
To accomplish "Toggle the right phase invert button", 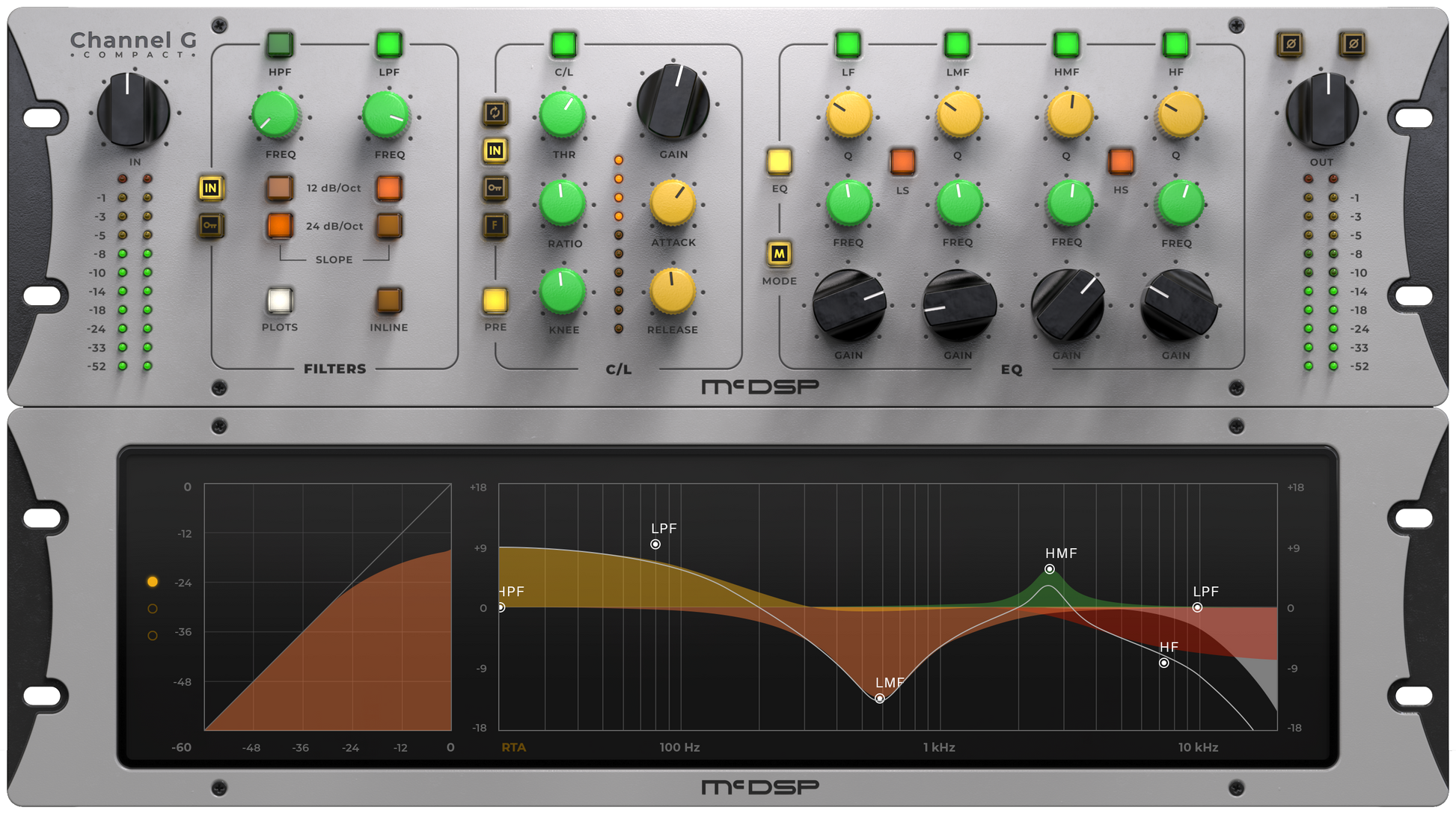I will click(x=1352, y=44).
